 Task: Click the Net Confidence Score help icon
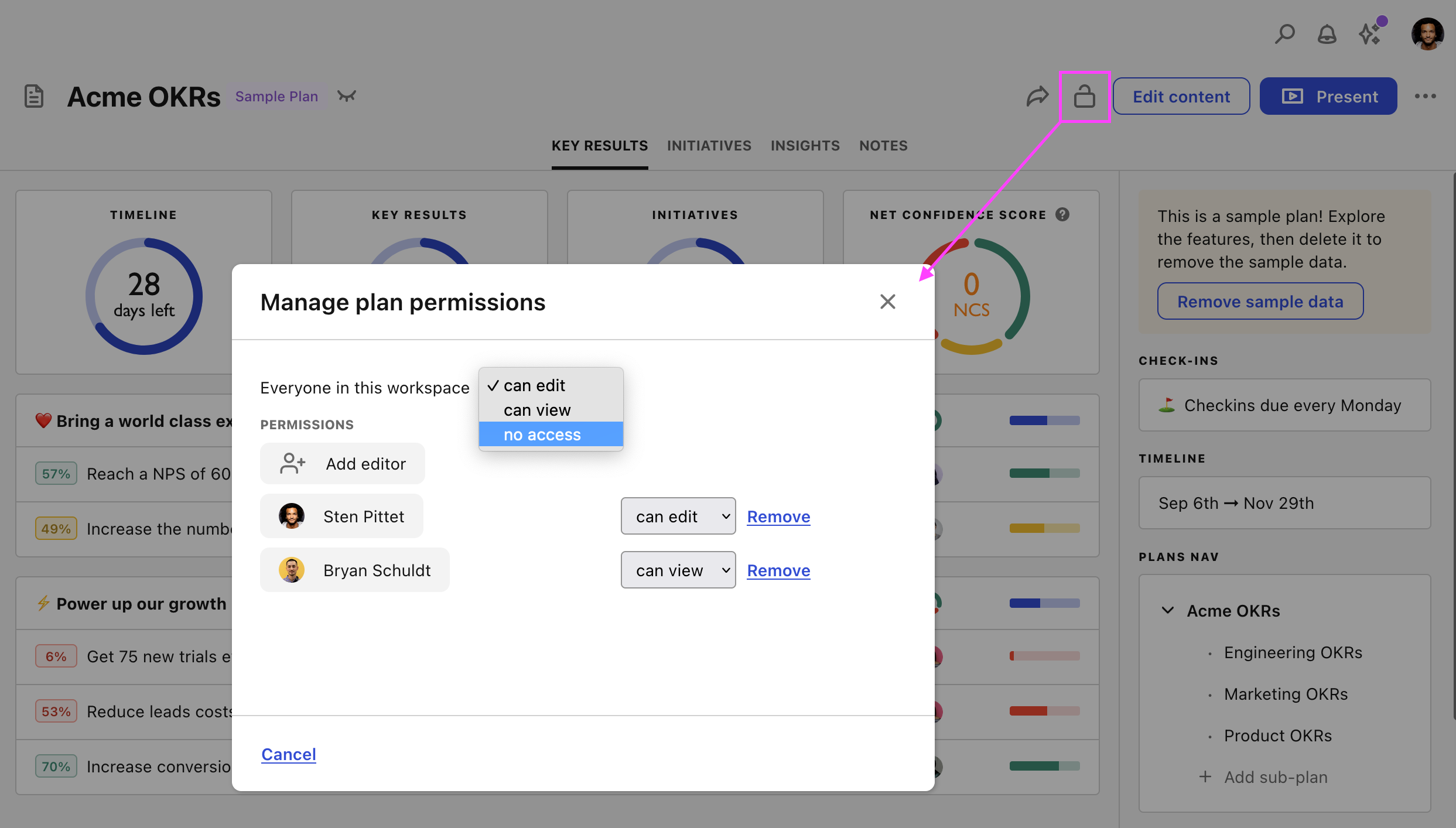click(1062, 215)
